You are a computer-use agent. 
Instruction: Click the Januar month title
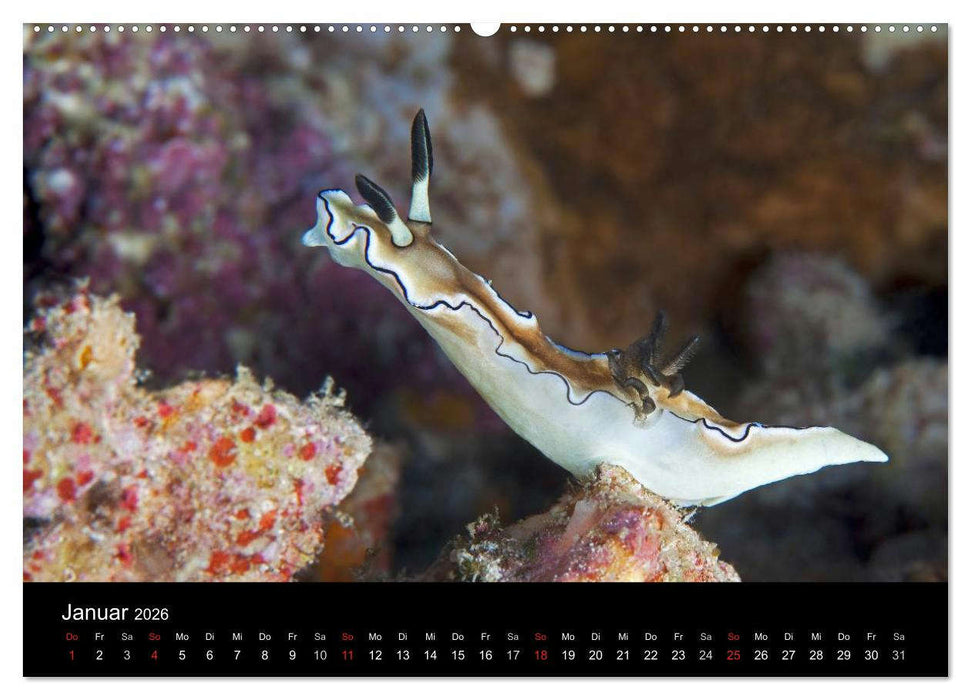click(x=95, y=612)
